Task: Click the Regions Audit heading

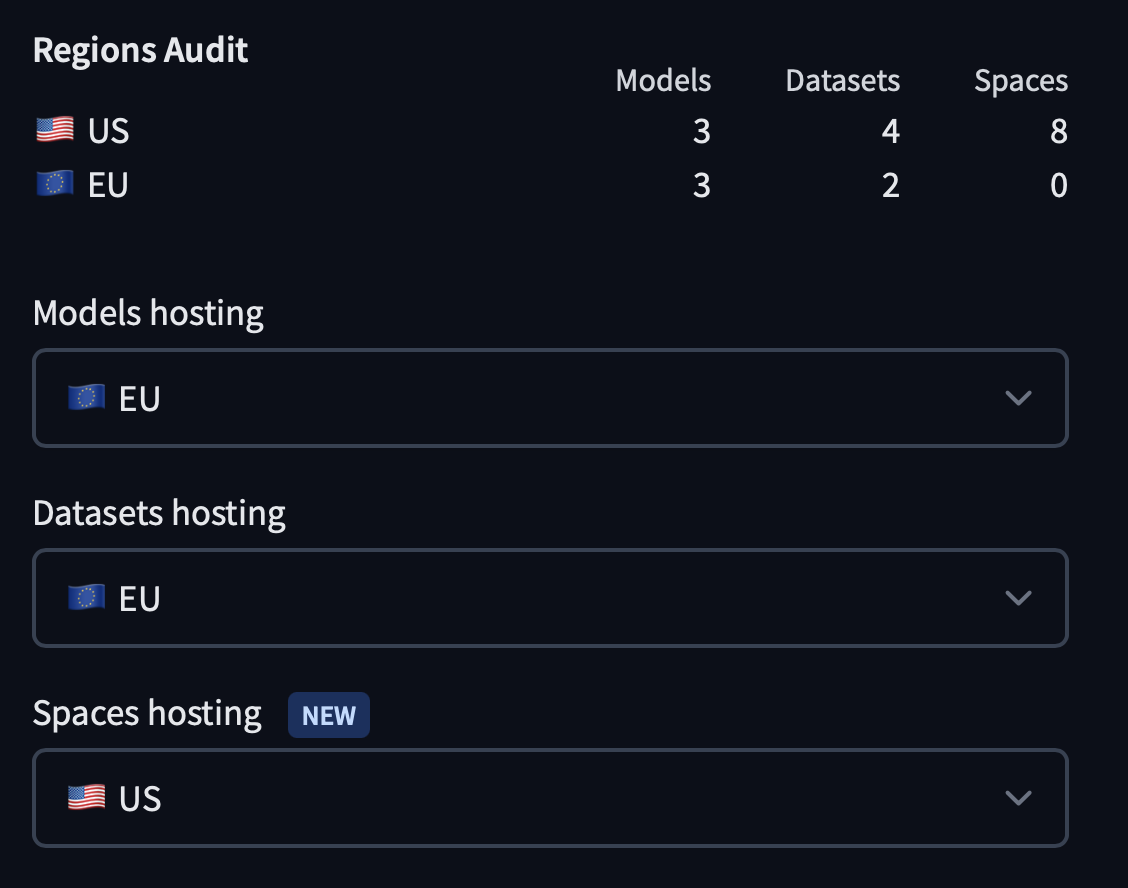Action: pyautogui.click(x=140, y=49)
